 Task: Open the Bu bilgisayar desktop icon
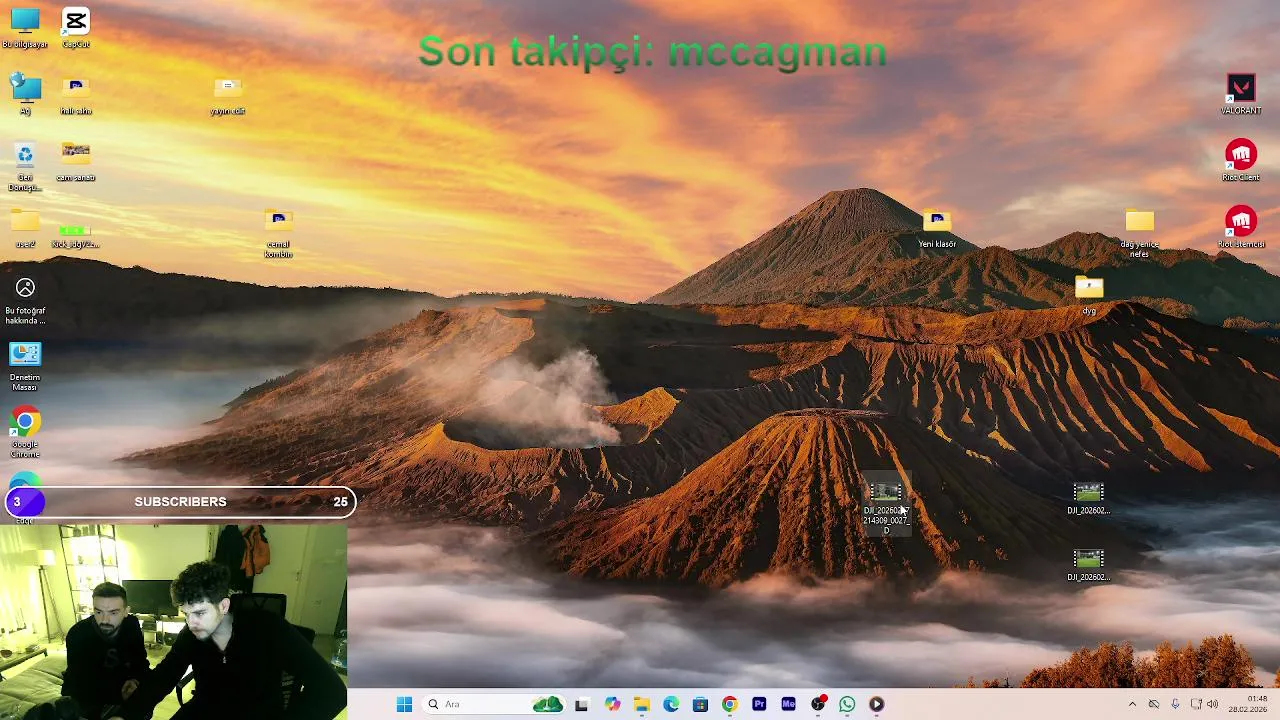click(25, 27)
